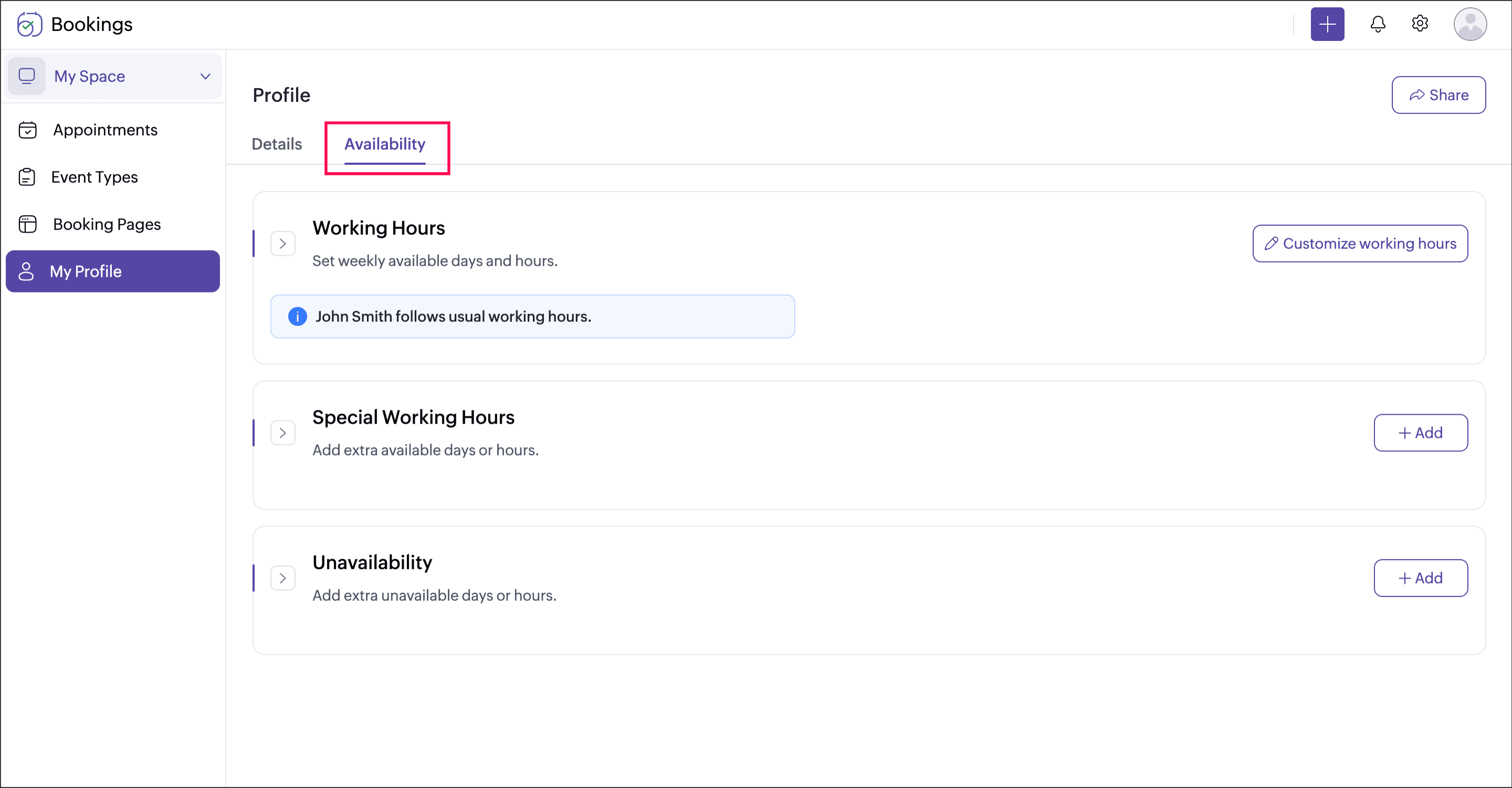Click the My Space monitor icon

coord(27,76)
